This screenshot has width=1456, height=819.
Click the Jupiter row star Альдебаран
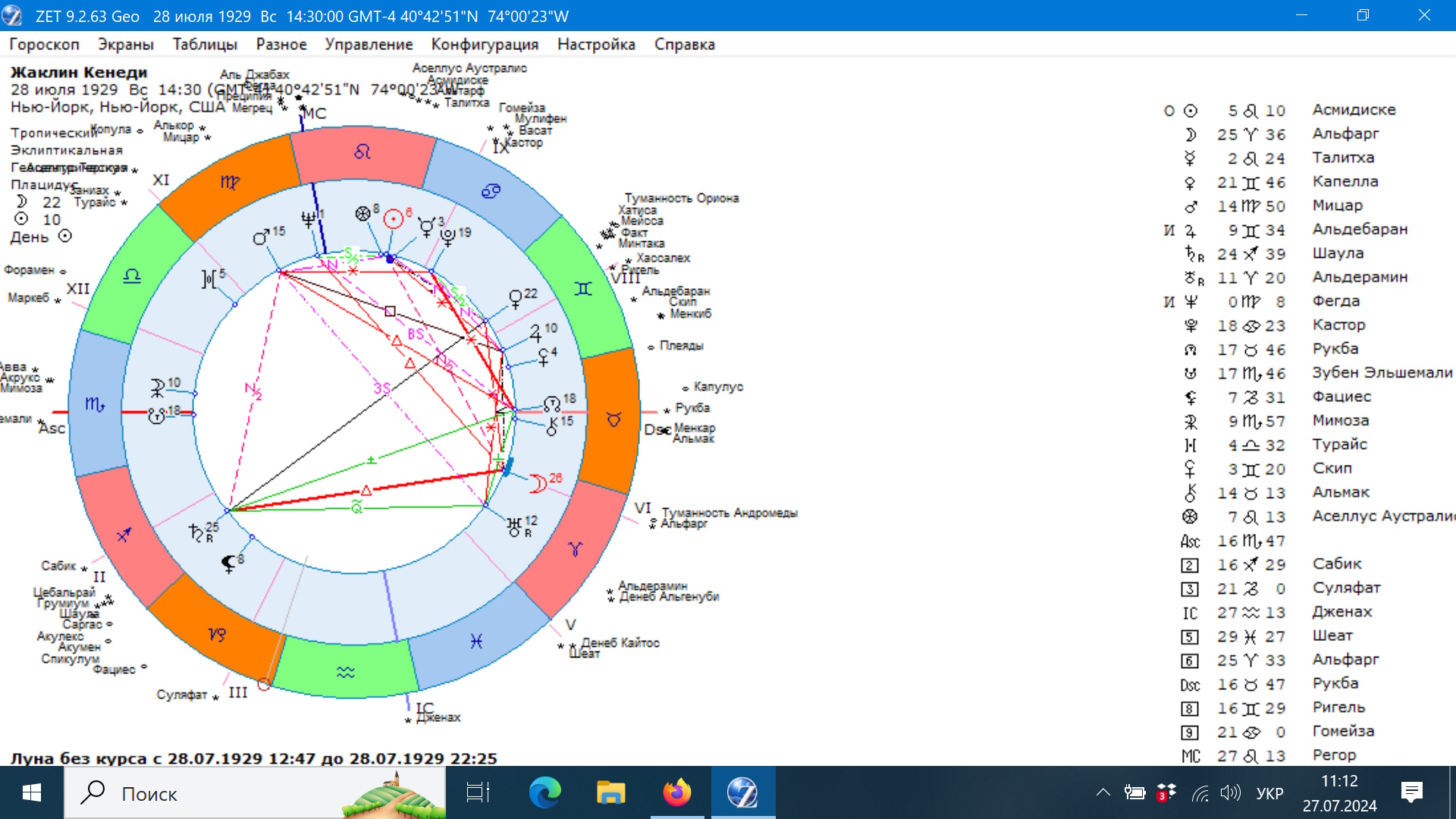point(1360,229)
